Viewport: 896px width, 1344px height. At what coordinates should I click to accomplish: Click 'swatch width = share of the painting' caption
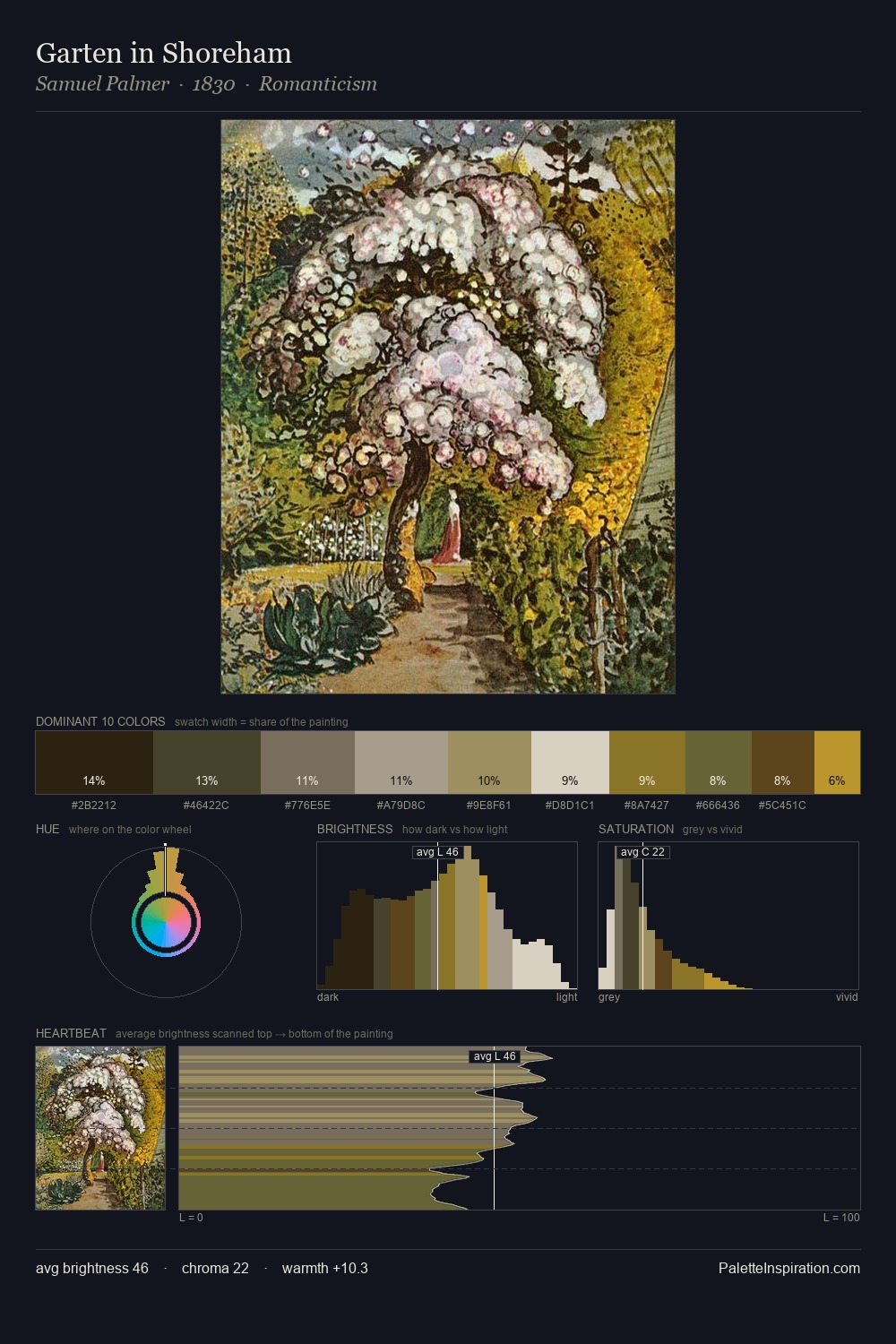click(262, 722)
